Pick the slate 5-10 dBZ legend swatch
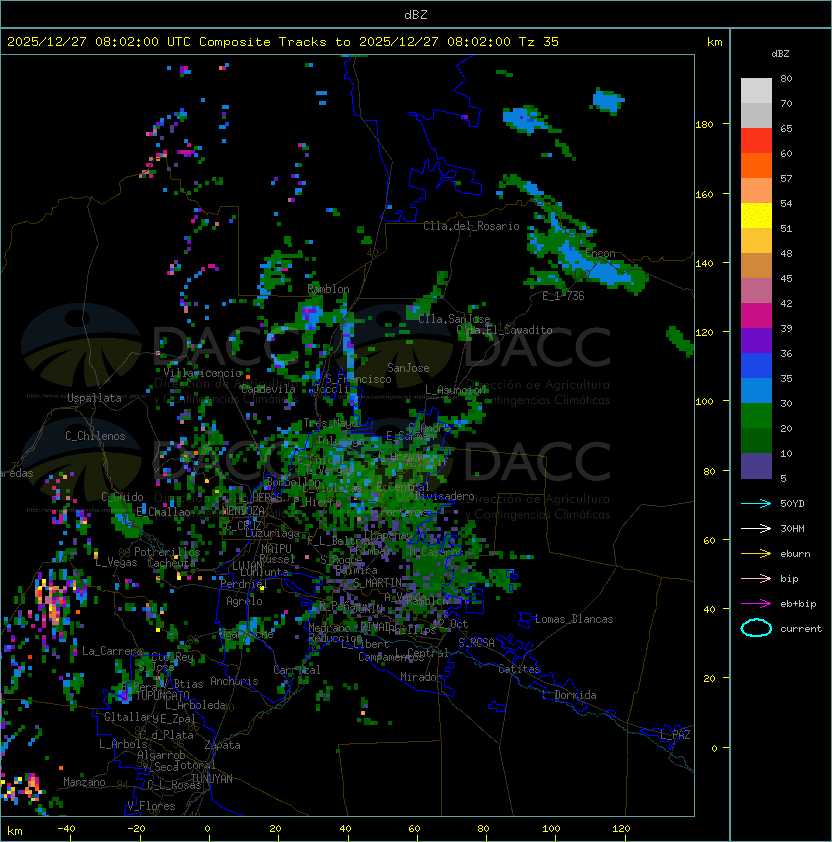The width and height of the screenshot is (832, 842). pos(756,466)
